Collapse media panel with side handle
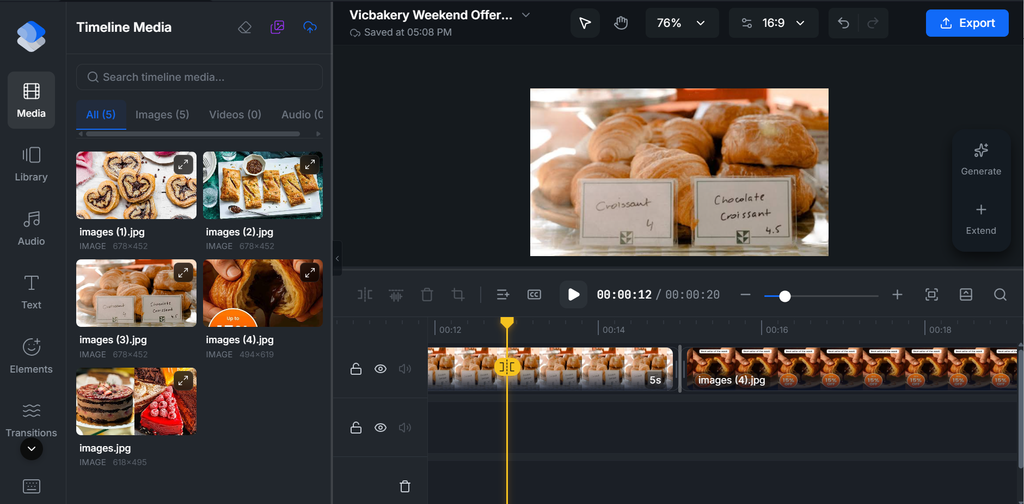Image resolution: width=1024 pixels, height=504 pixels. (337, 259)
